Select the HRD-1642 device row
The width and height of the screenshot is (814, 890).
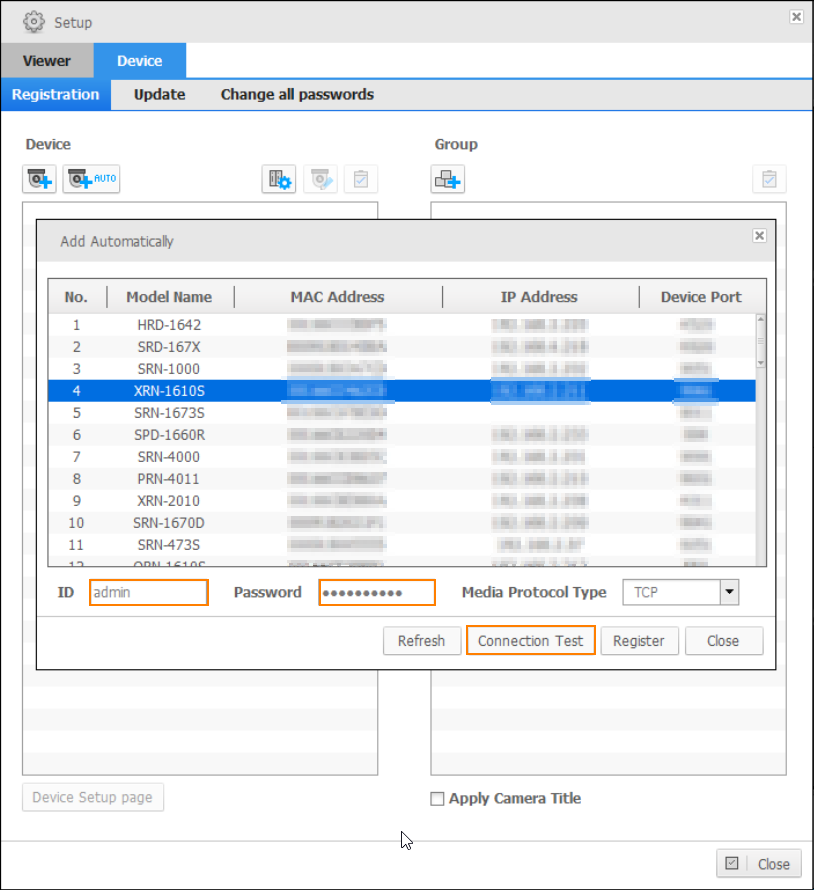coord(402,325)
